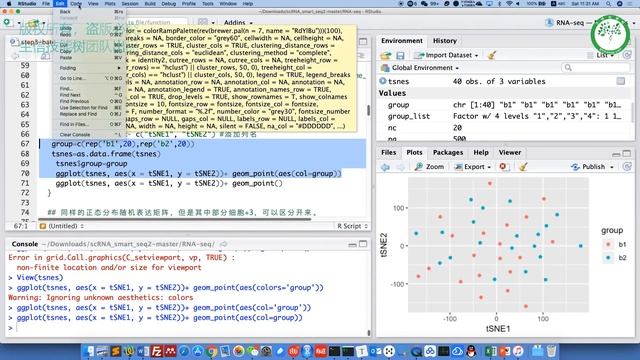Choose Find in Files... from Edit menu
This screenshot has width=640, height=360.
(x=73, y=124)
